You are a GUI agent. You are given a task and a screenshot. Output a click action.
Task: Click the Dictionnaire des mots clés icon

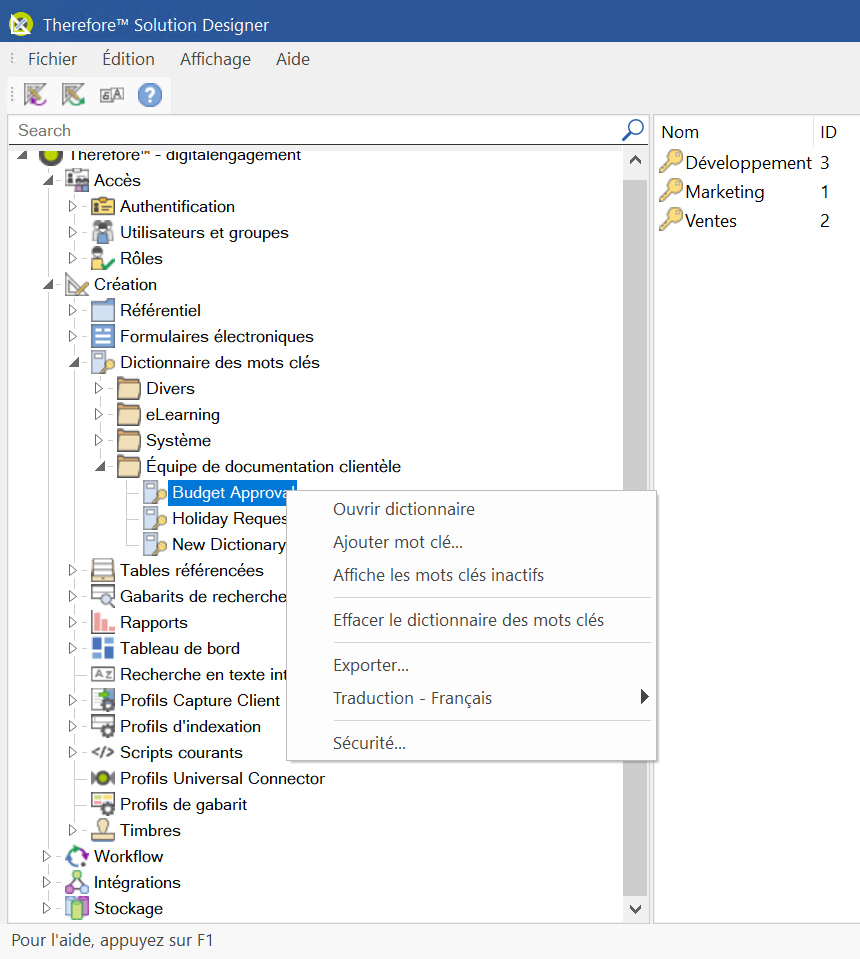[x=103, y=362]
